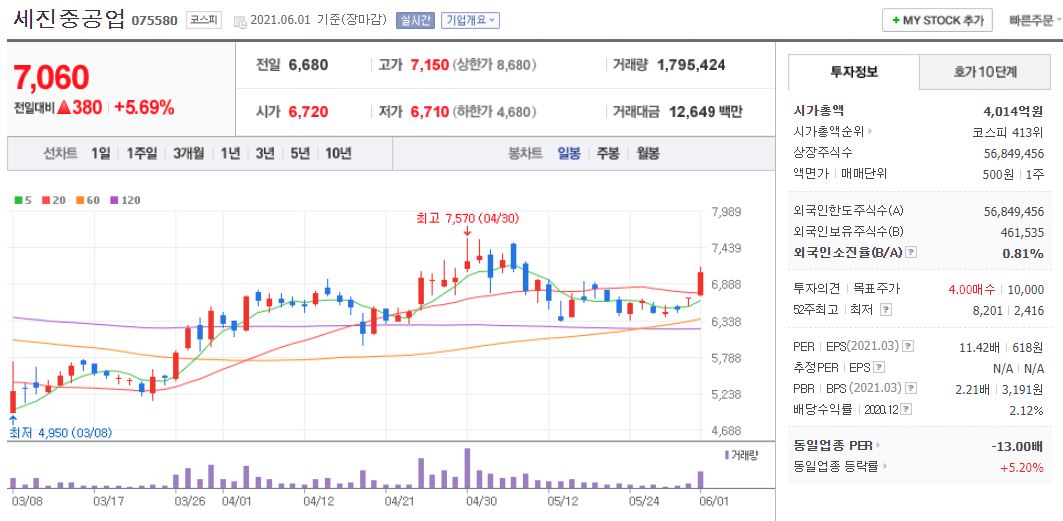Click the 고가 value 7,150

point(430,65)
